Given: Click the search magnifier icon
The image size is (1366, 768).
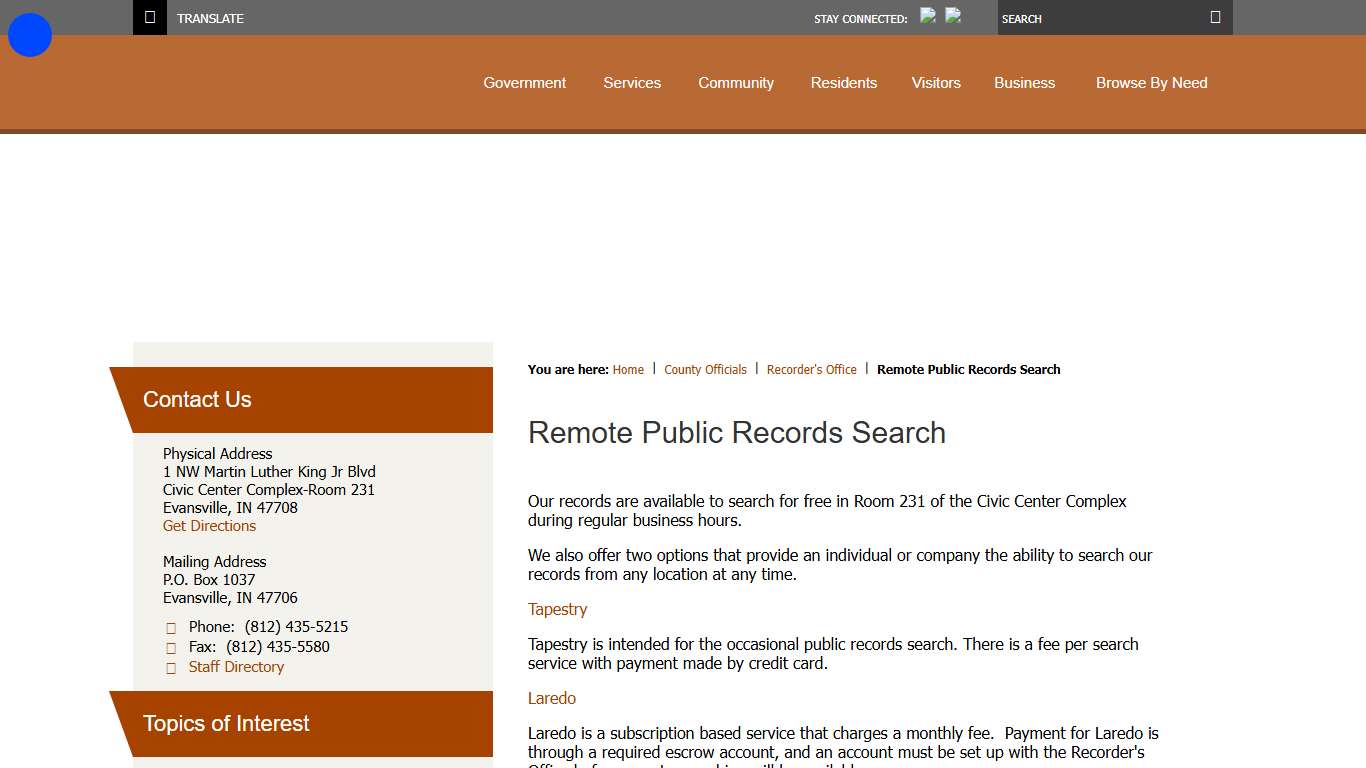Looking at the screenshot, I should (1215, 17).
